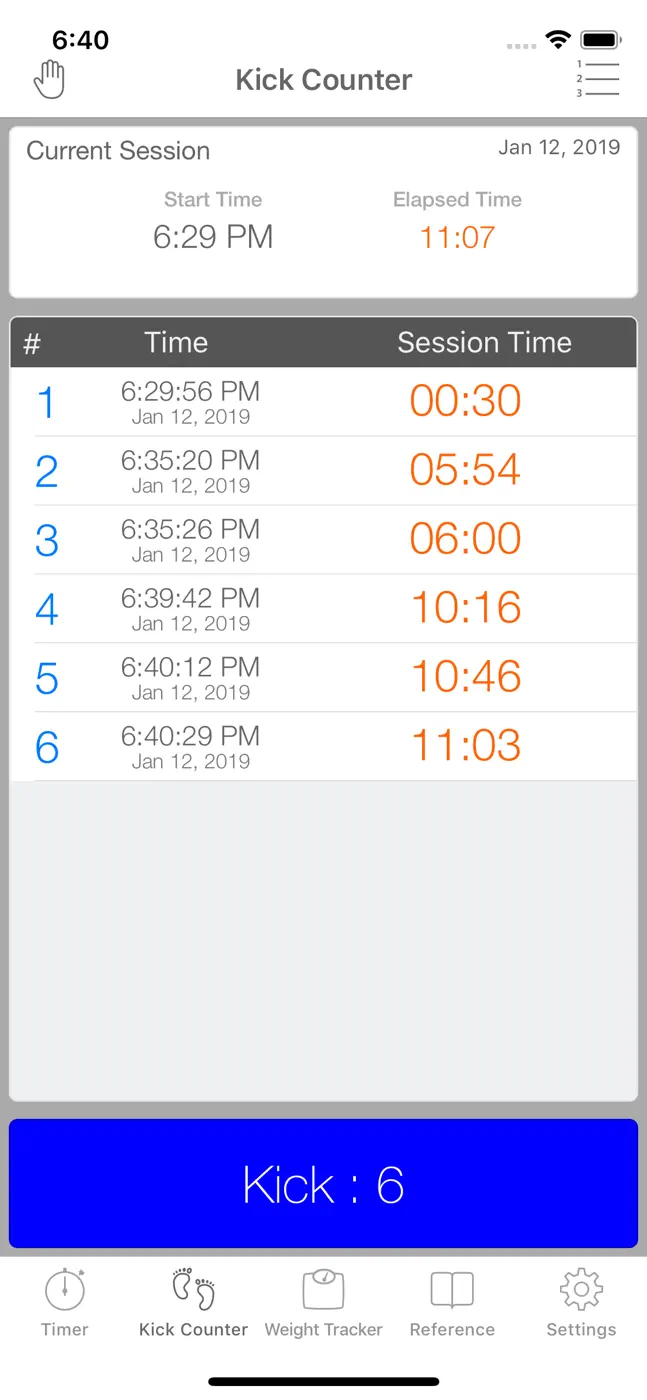The image size is (647, 1400).
Task: Open the Weight Tracker scale icon
Action: [x=323, y=1290]
